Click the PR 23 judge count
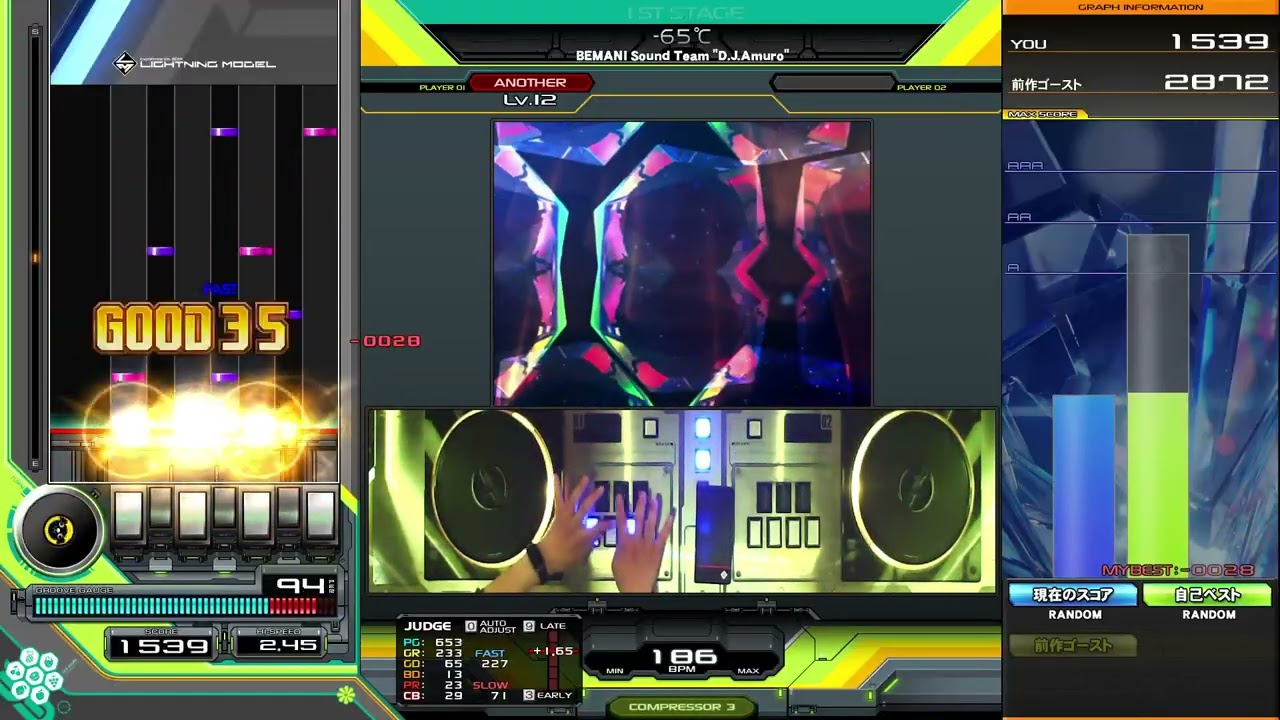 [x=433, y=686]
